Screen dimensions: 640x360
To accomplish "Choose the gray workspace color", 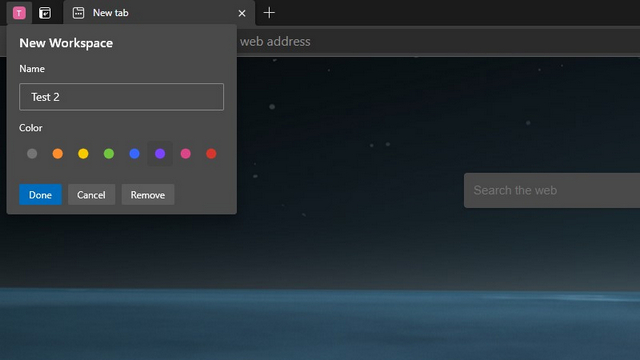I will pyautogui.click(x=32, y=153).
